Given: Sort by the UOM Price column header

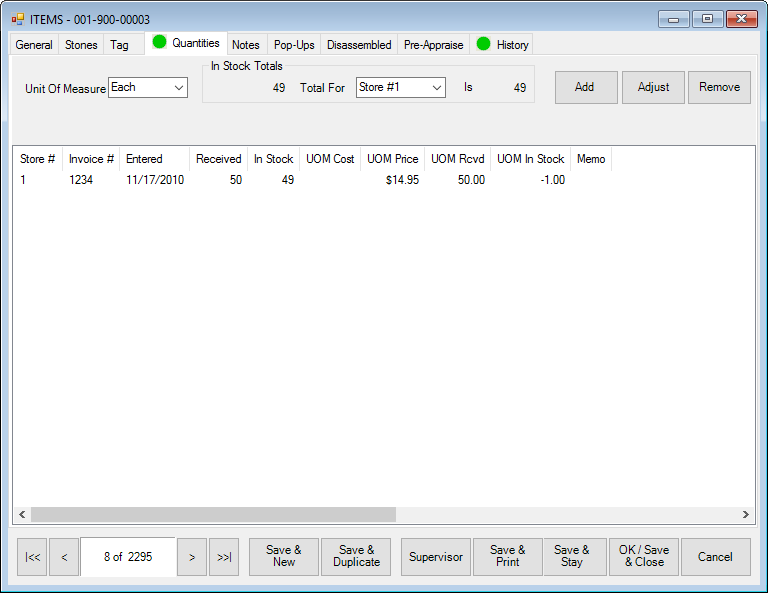Looking at the screenshot, I should pos(392,159).
